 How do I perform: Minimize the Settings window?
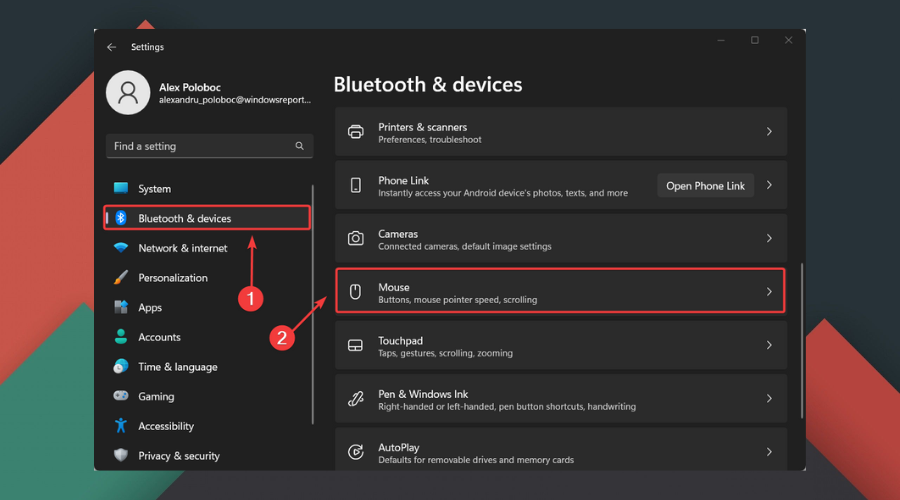click(x=721, y=40)
